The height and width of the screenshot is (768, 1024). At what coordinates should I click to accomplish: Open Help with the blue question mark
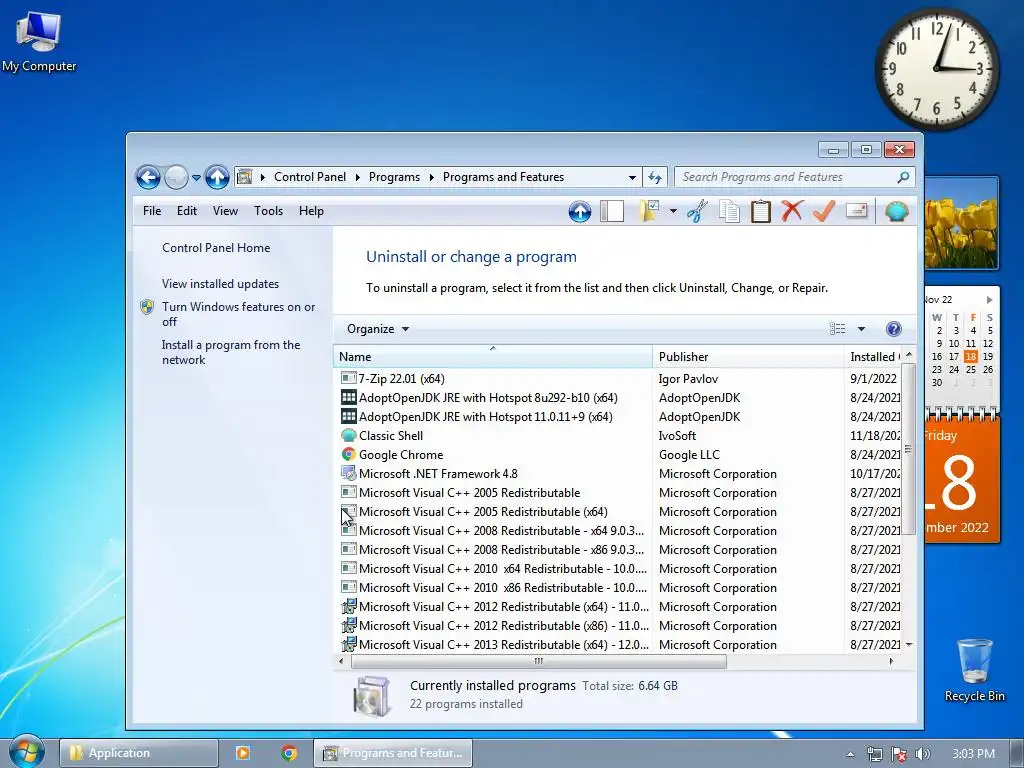(x=893, y=329)
